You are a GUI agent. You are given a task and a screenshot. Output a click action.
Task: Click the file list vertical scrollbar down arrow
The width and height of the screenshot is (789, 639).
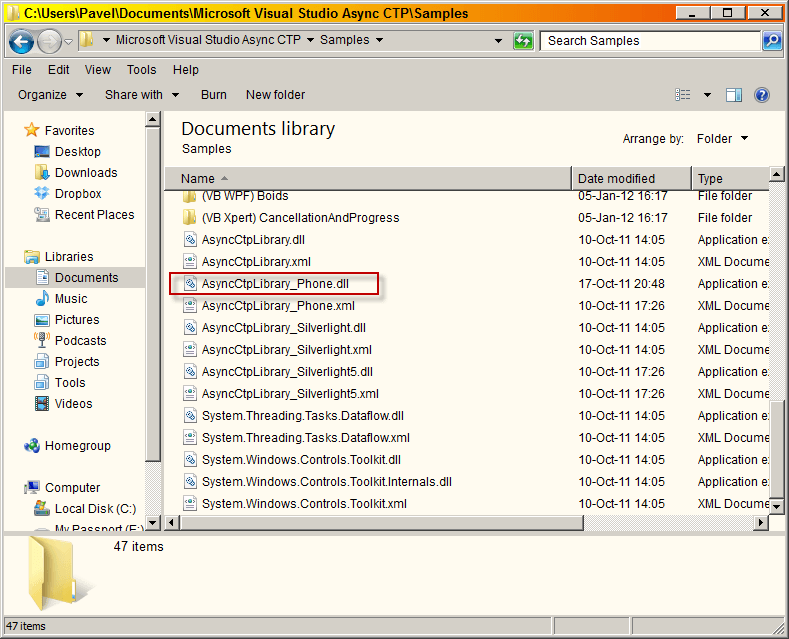click(776, 506)
